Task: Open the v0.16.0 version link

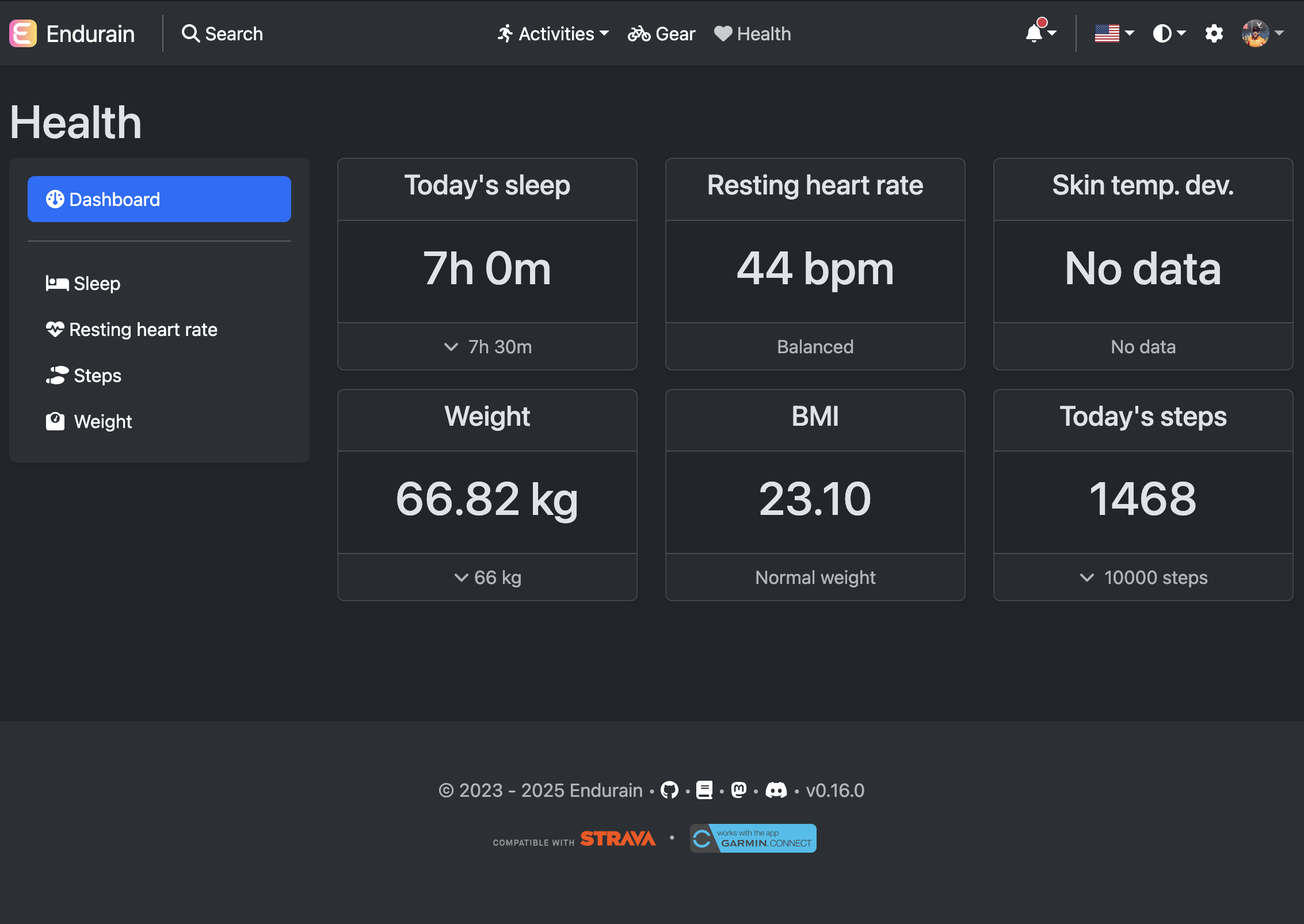Action: click(835, 790)
